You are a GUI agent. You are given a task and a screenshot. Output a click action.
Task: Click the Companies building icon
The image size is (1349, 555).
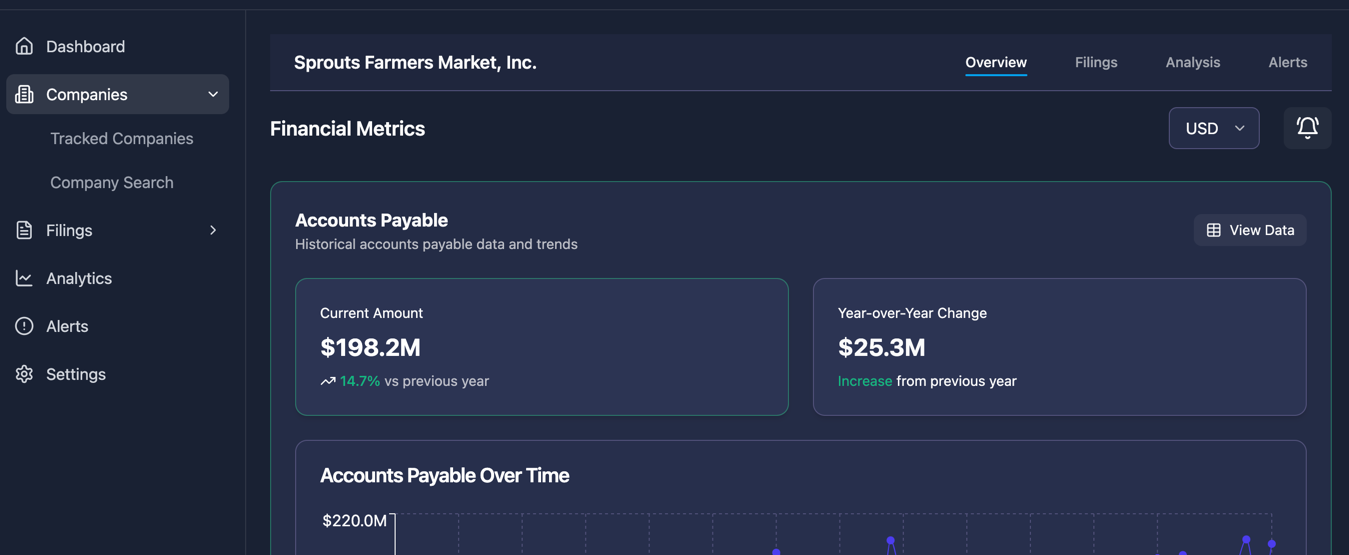click(24, 94)
